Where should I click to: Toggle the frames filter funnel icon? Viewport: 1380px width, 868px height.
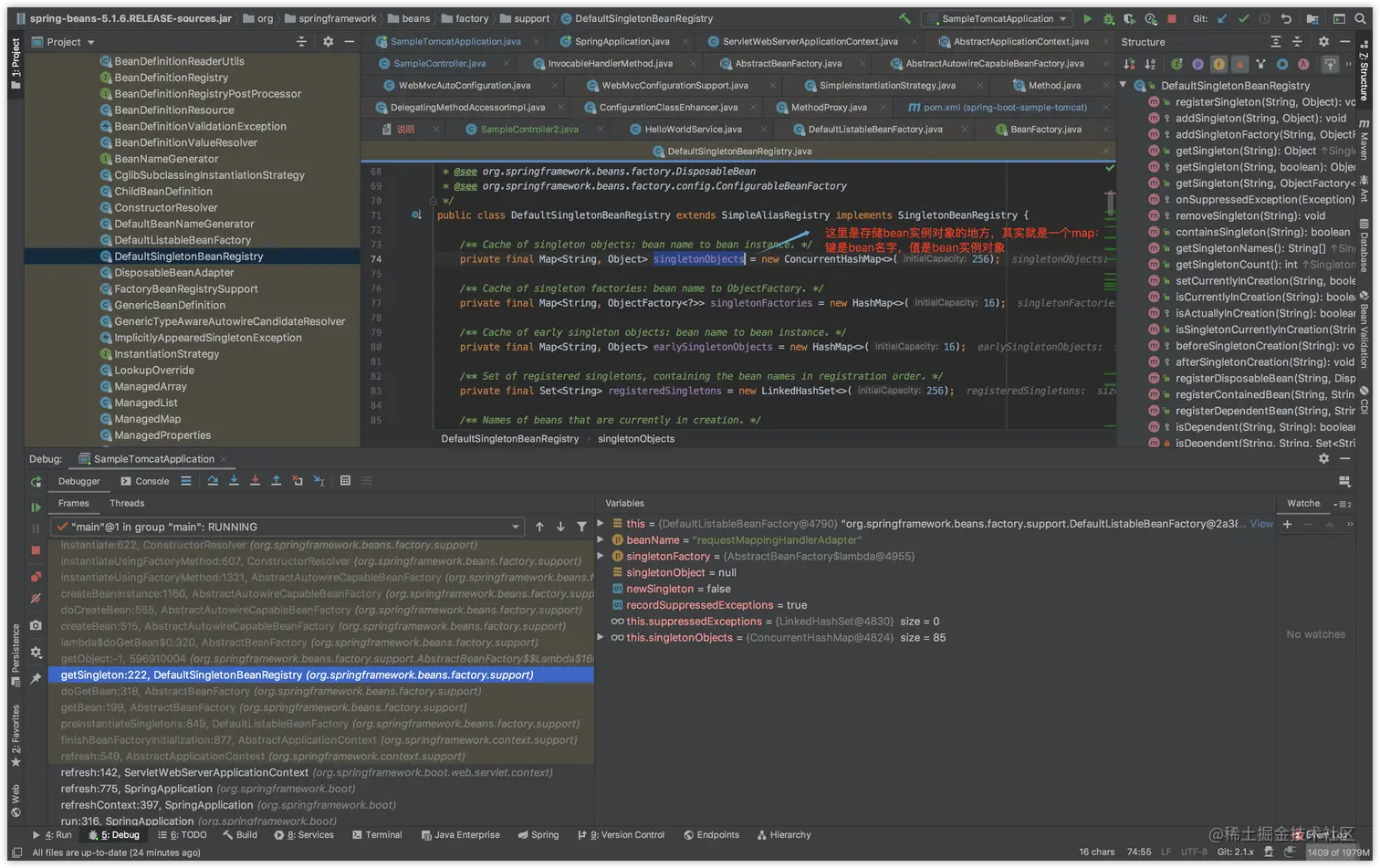pyautogui.click(x=581, y=527)
